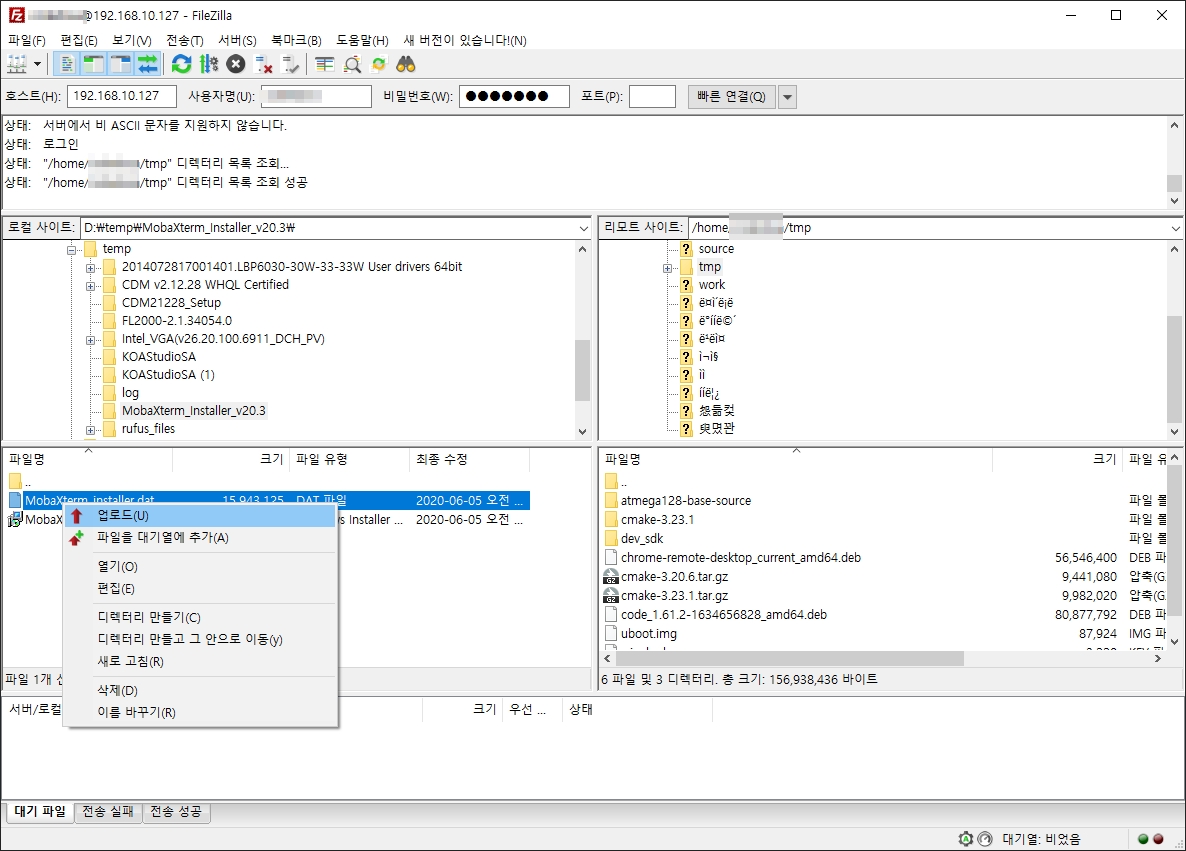Open the 북마크(B) menu
This screenshot has height=851, width=1186.
(296, 40)
